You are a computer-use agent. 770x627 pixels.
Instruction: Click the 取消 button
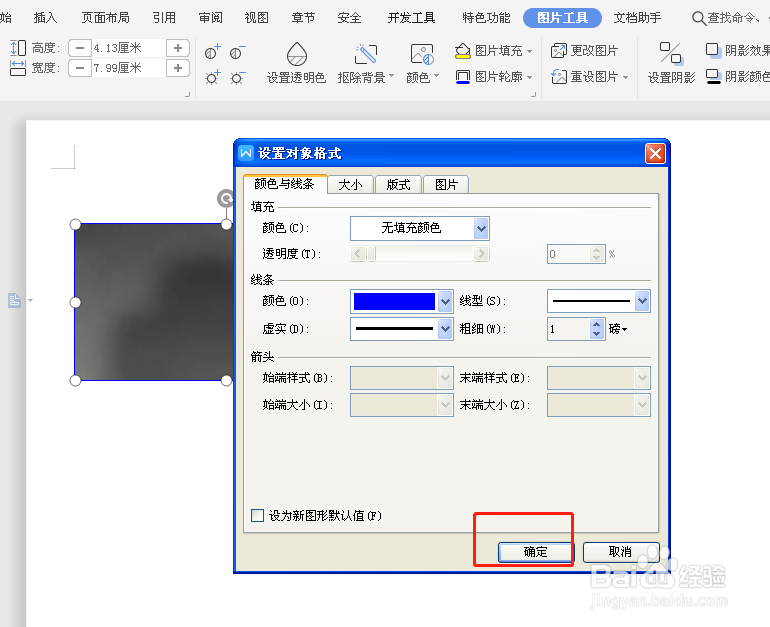(x=621, y=552)
